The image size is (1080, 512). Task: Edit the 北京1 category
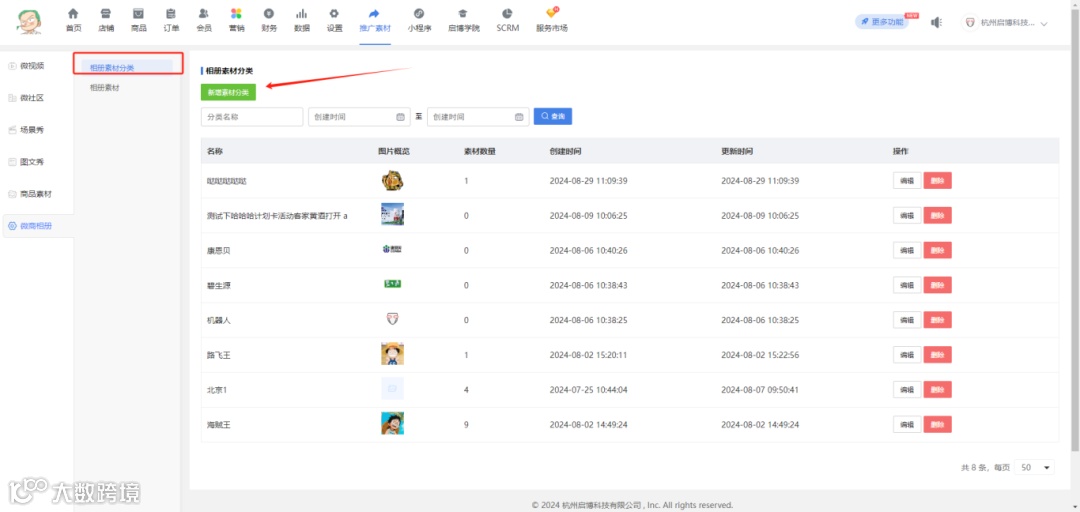[x=907, y=389]
